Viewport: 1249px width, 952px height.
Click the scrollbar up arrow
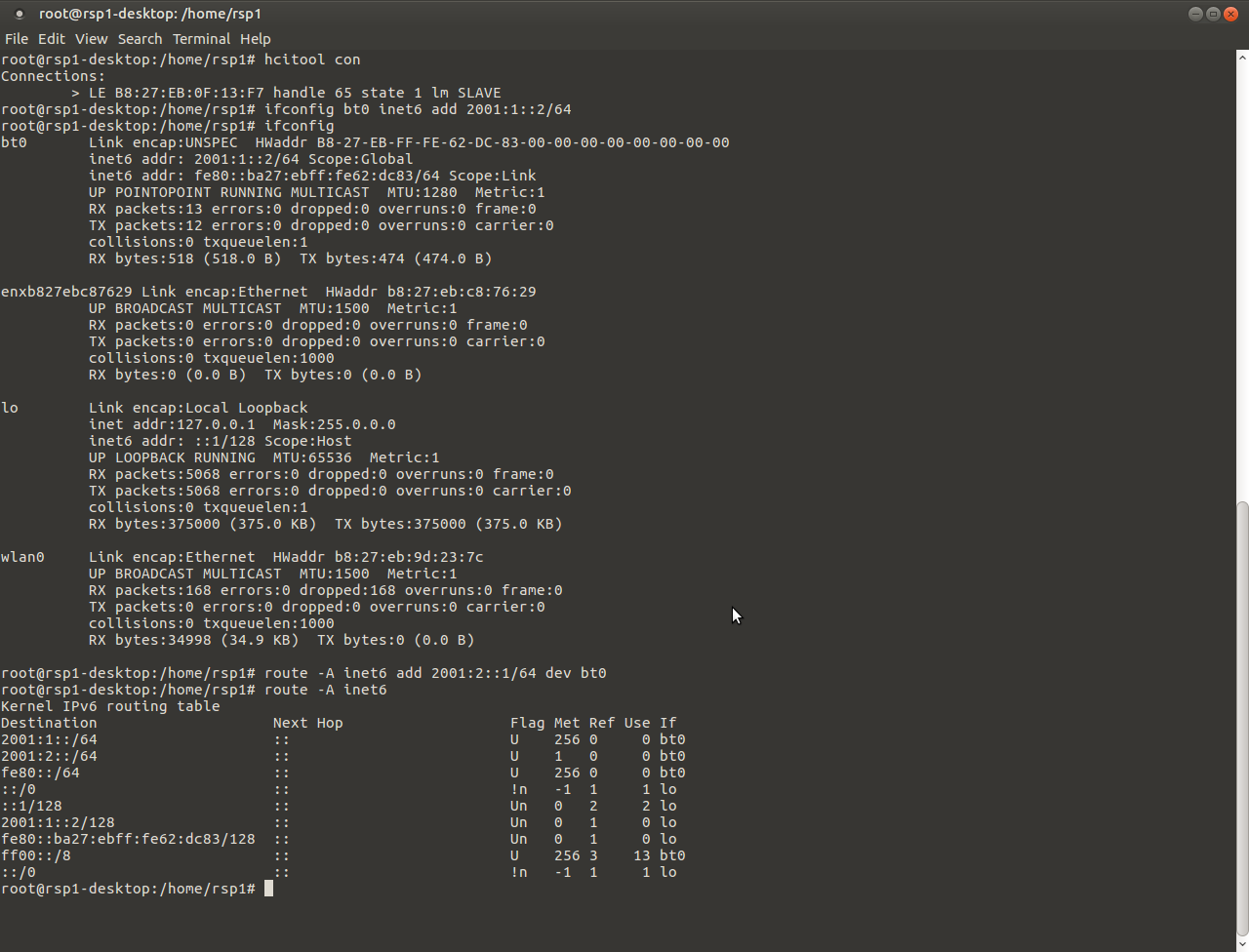[x=1242, y=58]
